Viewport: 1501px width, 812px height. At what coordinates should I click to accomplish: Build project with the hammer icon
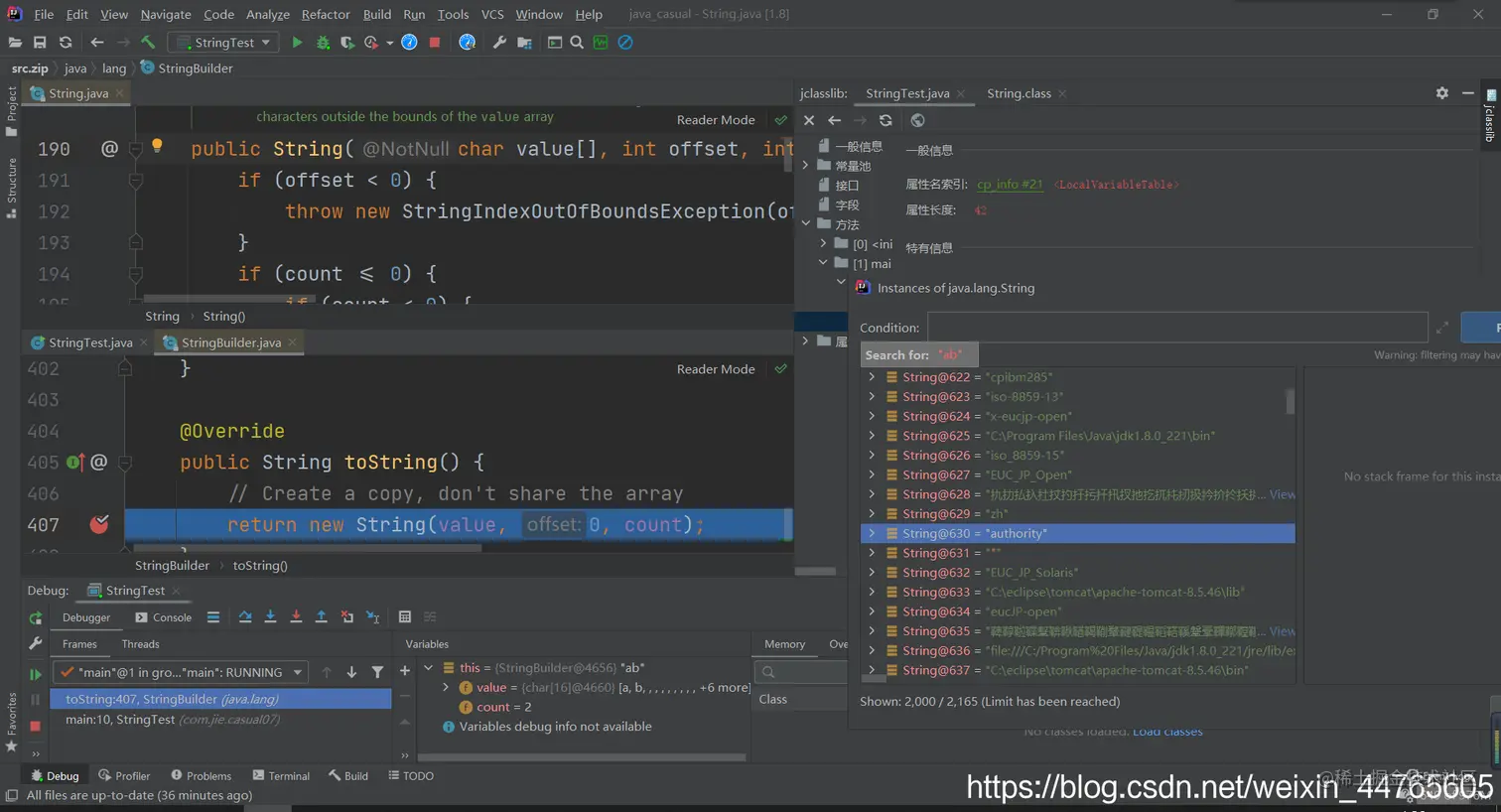[148, 43]
